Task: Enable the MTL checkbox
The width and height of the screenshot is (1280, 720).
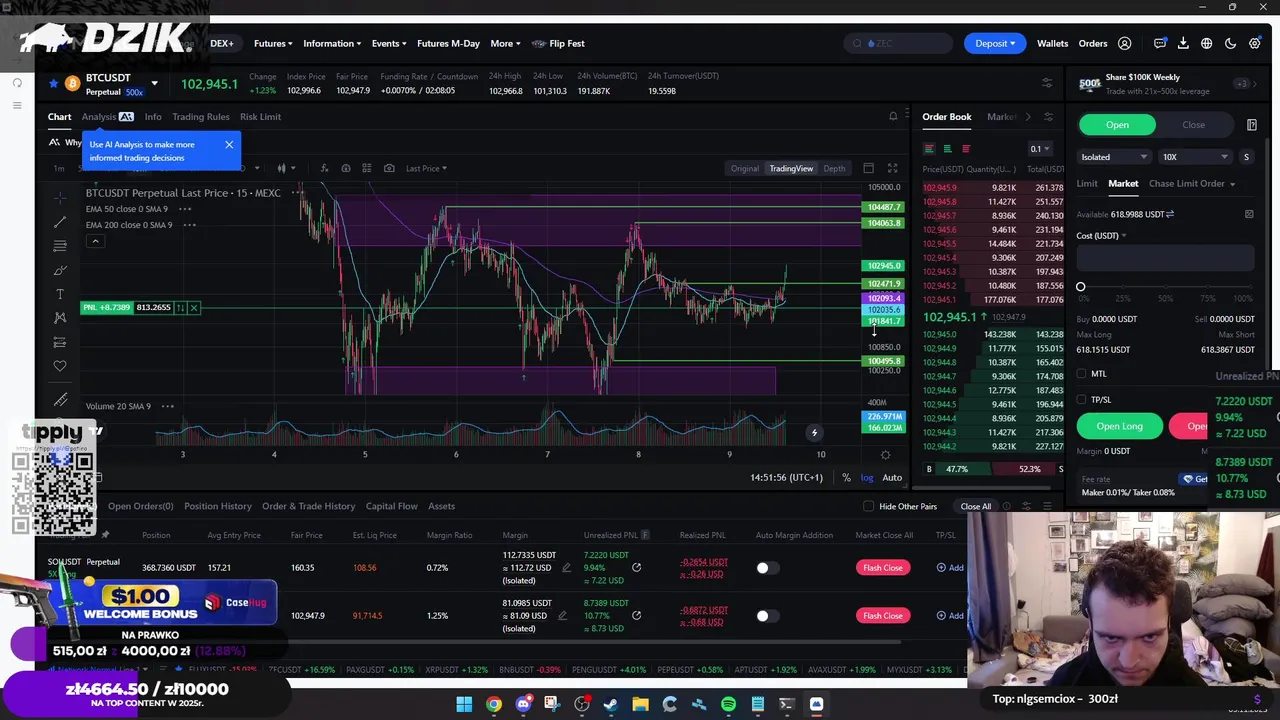Action: (1081, 374)
